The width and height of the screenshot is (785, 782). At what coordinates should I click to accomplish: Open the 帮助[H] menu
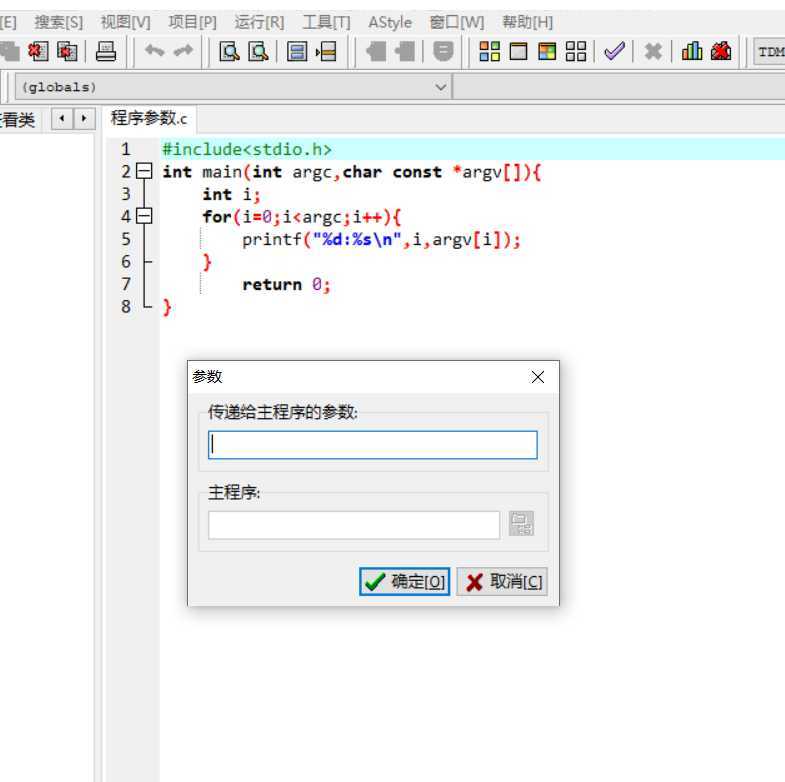coord(528,23)
